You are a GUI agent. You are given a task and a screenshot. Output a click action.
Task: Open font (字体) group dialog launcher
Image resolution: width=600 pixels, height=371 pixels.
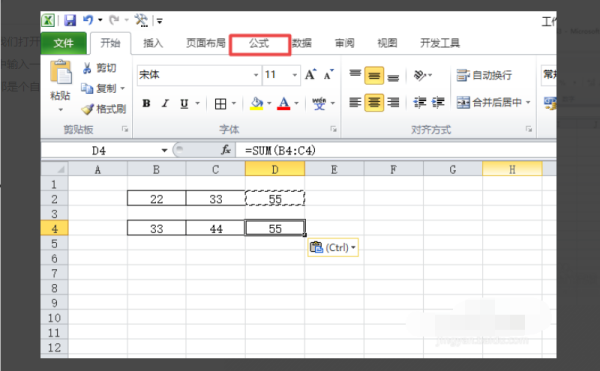(334, 129)
